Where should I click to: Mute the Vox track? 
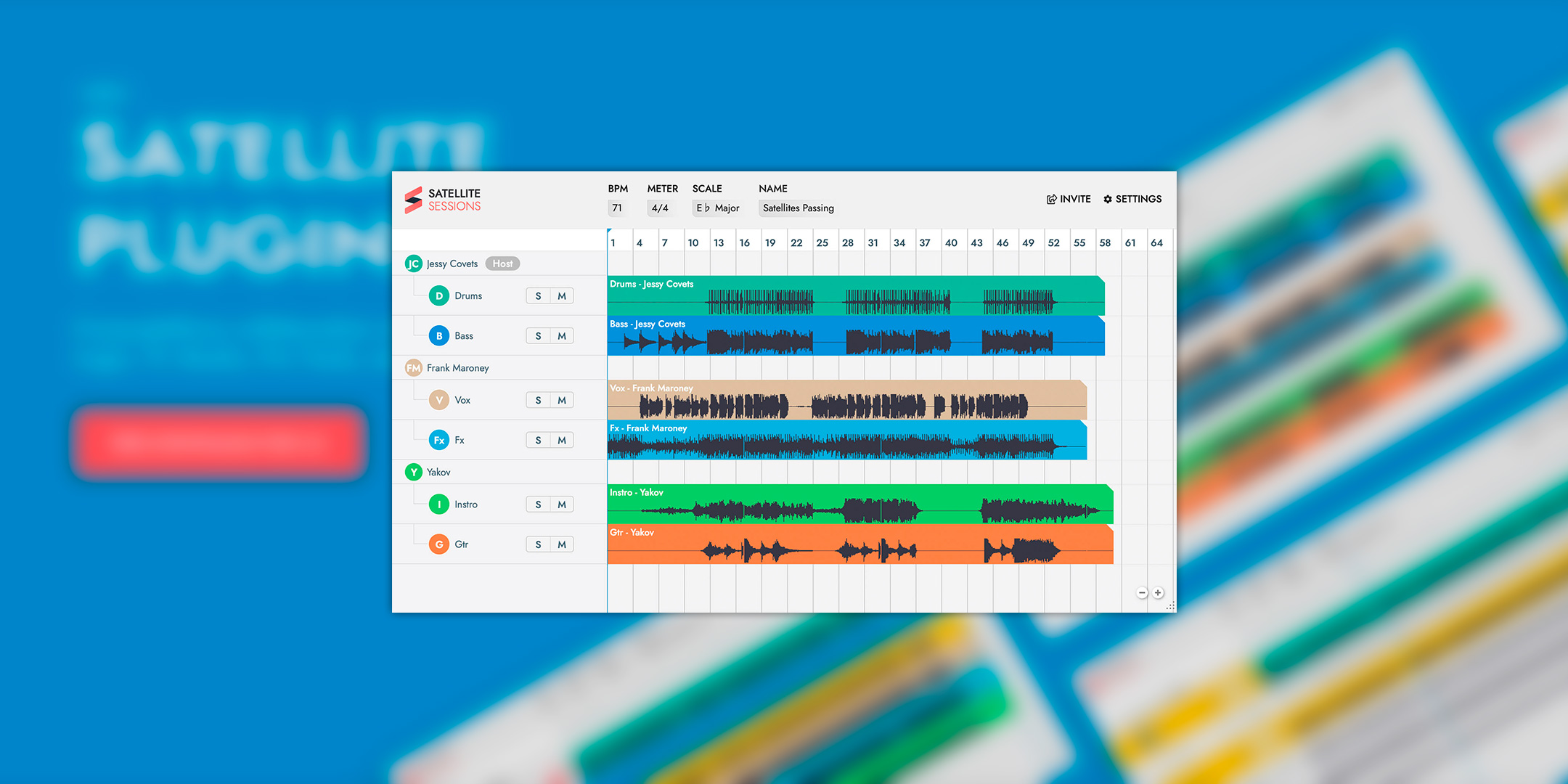562,400
